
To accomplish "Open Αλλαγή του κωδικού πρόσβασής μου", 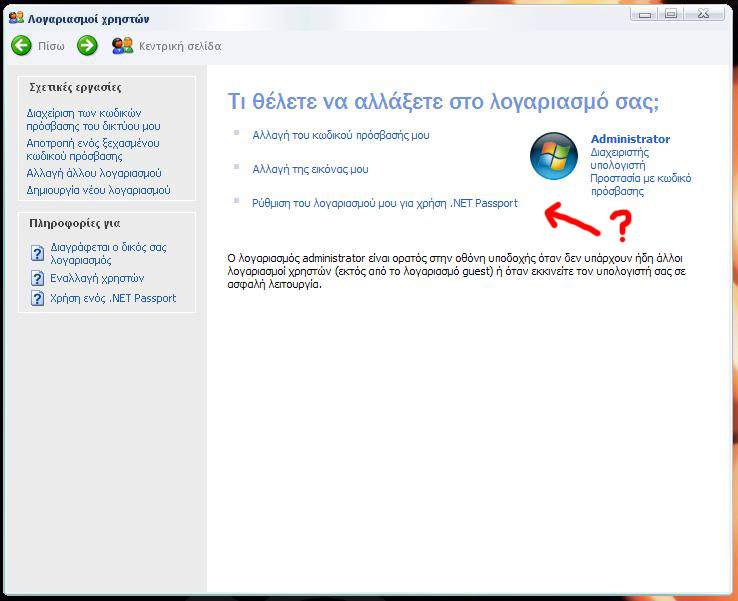I will click(x=341, y=135).
